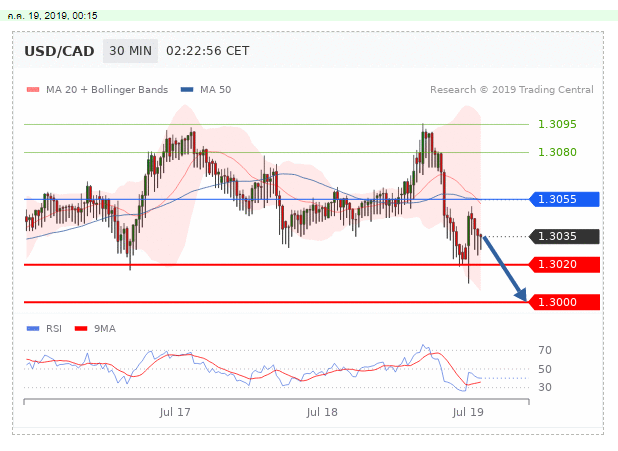This screenshot has width=618, height=451.
Task: Click the RSI blue legend swatch
Action: (33, 328)
